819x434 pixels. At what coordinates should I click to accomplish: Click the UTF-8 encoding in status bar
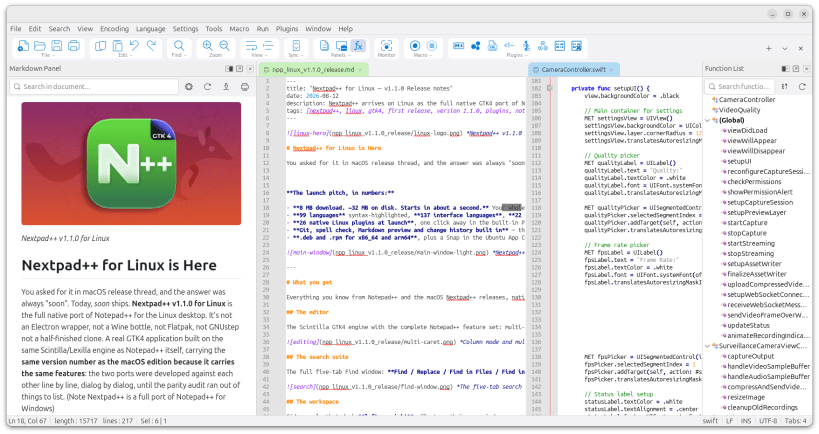click(x=768, y=421)
